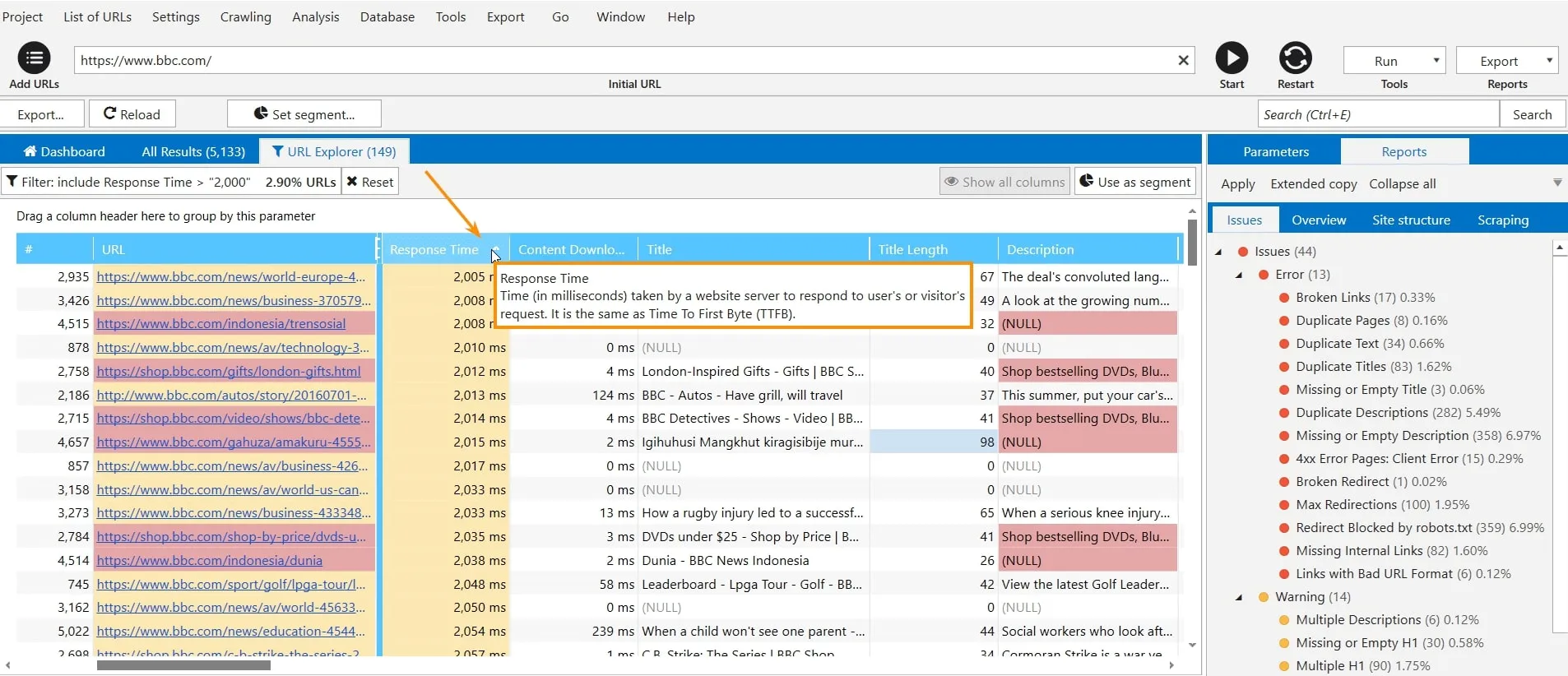This screenshot has width=1568, height=676.
Task: Click the Title Length cell showing 98
Action: click(933, 442)
